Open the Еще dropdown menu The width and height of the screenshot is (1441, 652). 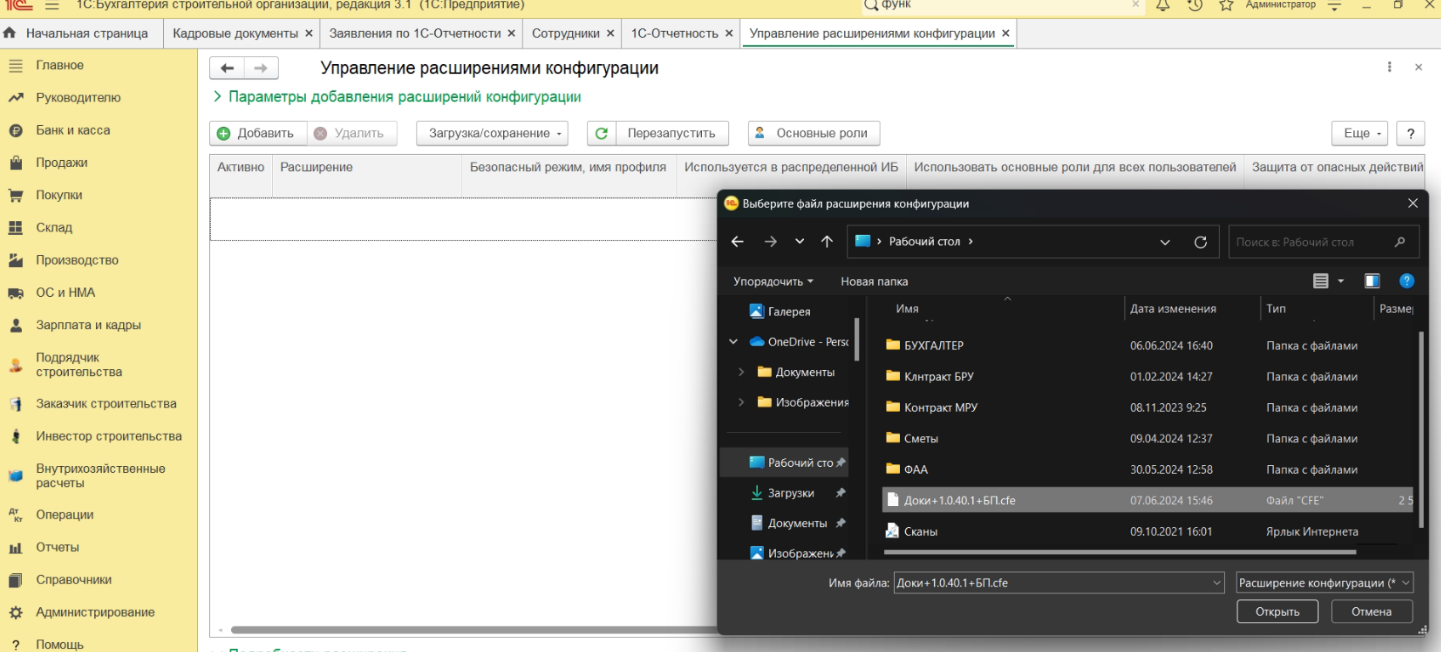[x=1359, y=133]
